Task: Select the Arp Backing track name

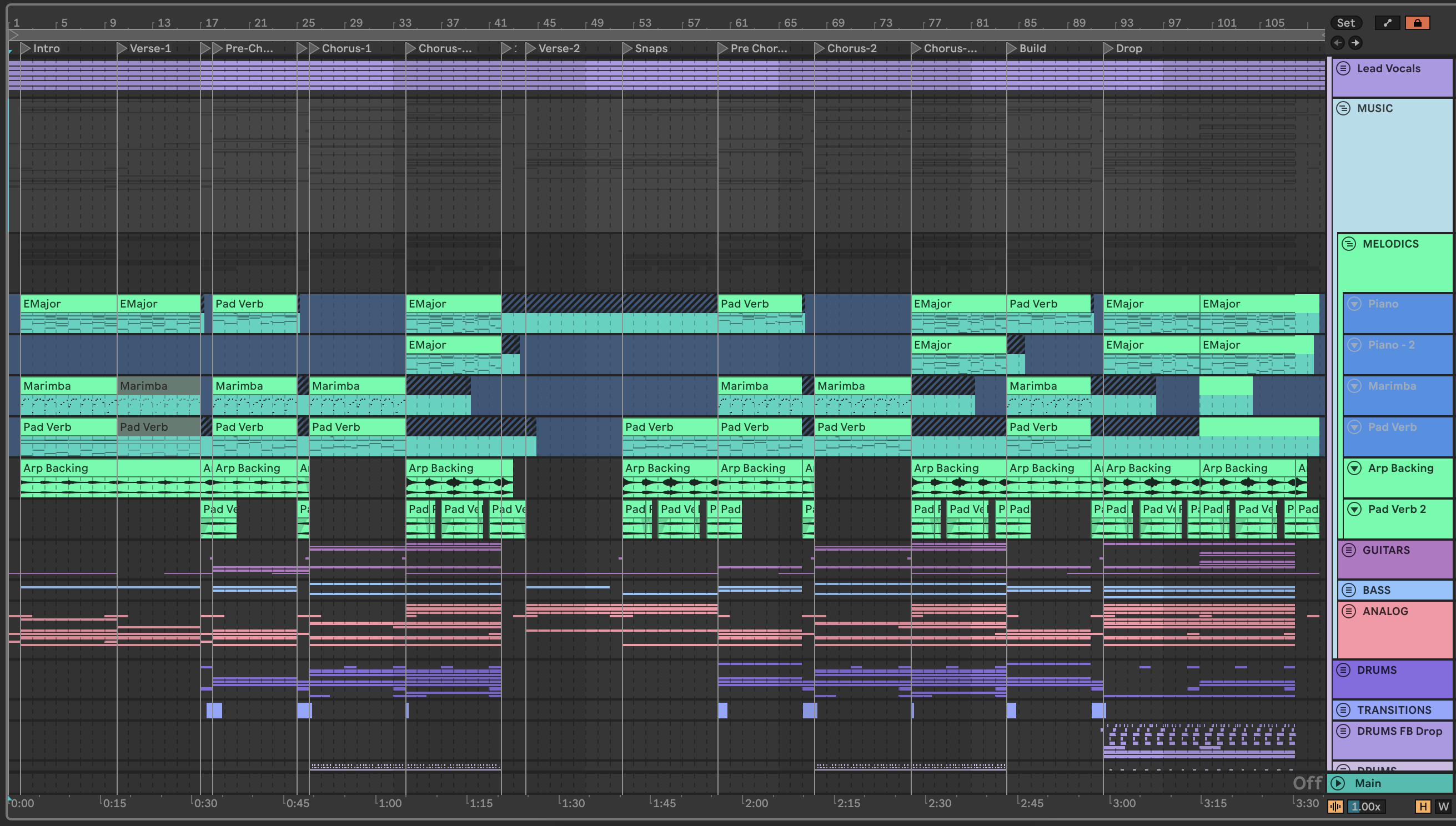Action: (1400, 468)
